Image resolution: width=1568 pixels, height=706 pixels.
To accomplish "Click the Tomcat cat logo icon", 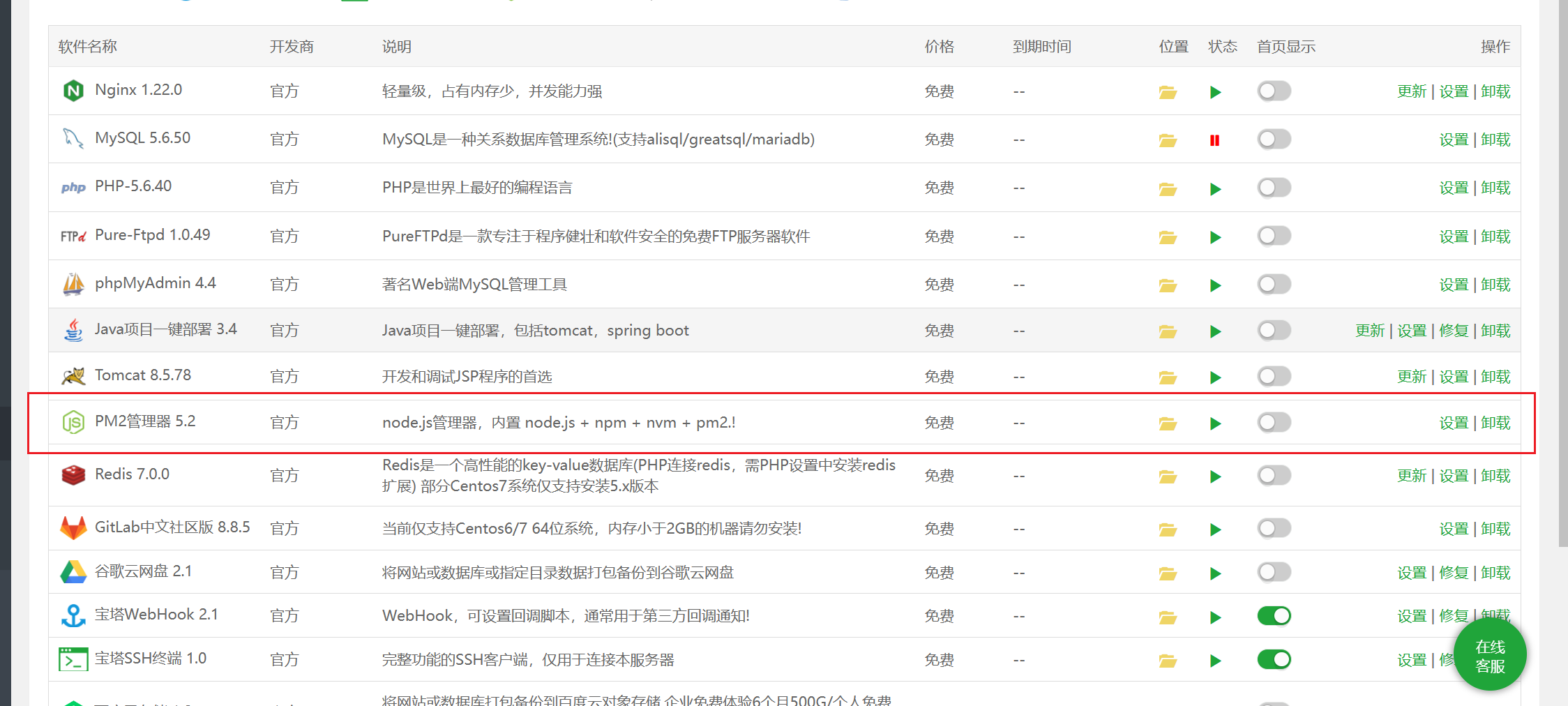I will (x=73, y=376).
